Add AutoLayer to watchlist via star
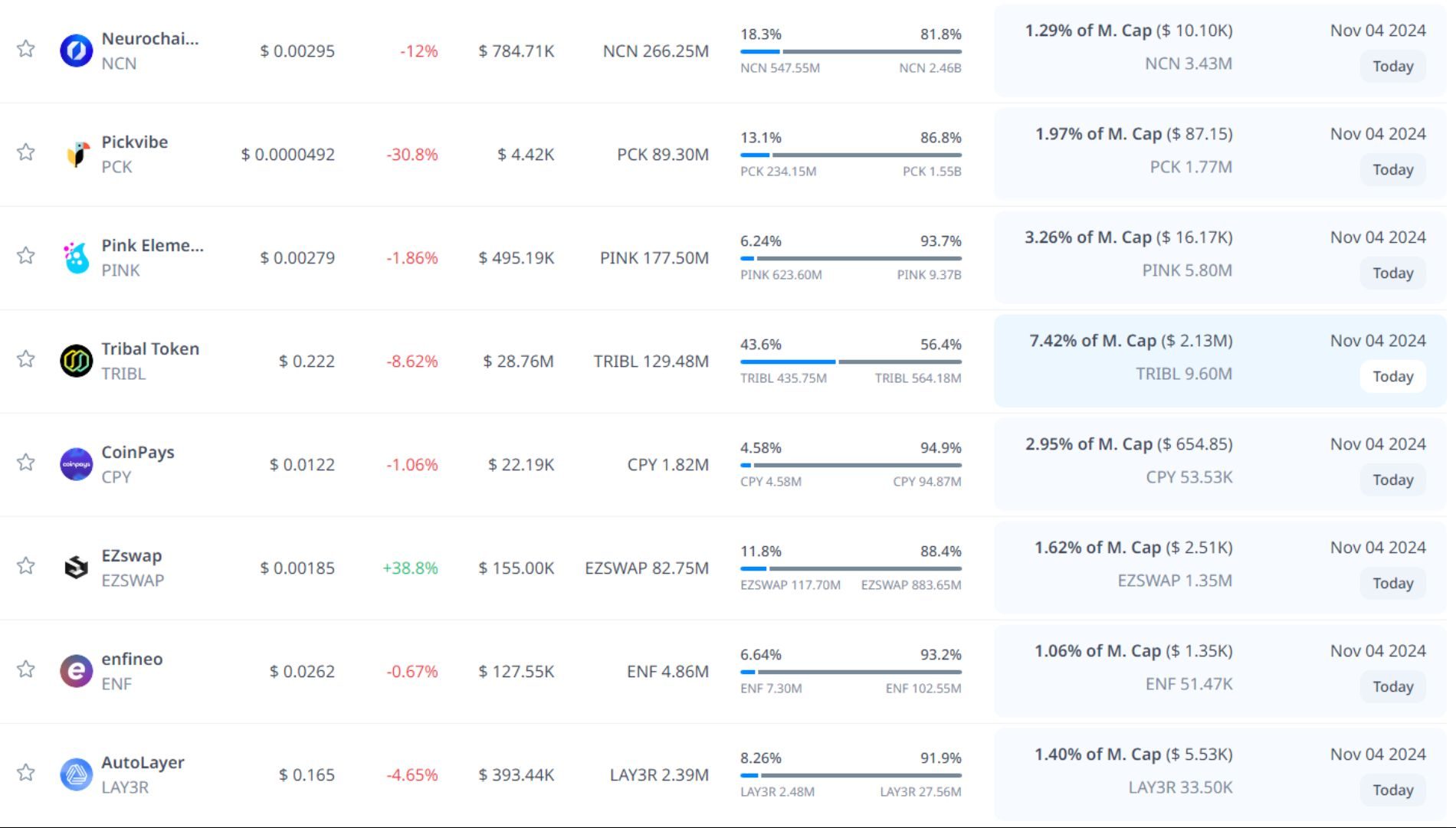This screenshot has width=1456, height=828. pyautogui.click(x=26, y=773)
